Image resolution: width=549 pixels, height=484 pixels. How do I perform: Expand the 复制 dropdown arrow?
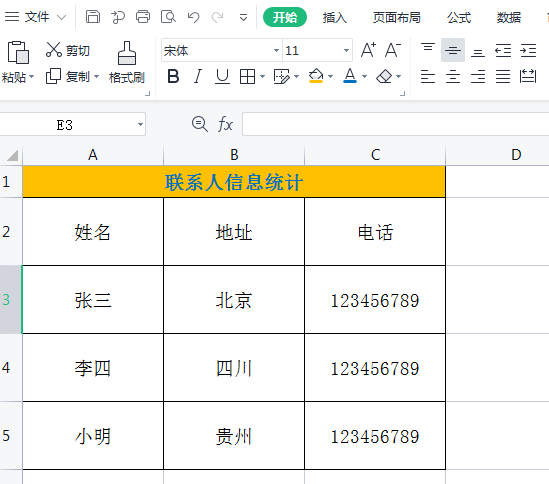point(96,76)
